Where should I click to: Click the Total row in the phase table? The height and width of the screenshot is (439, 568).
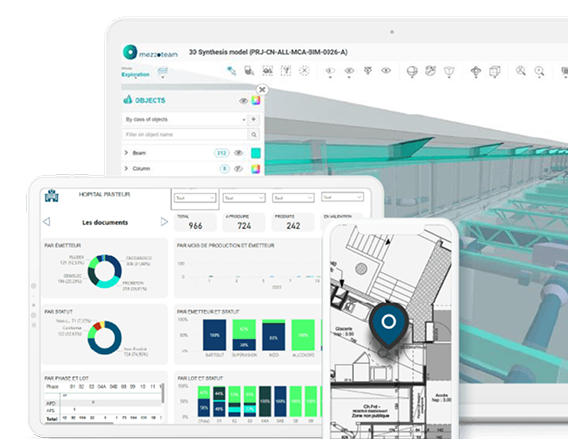pos(104,418)
